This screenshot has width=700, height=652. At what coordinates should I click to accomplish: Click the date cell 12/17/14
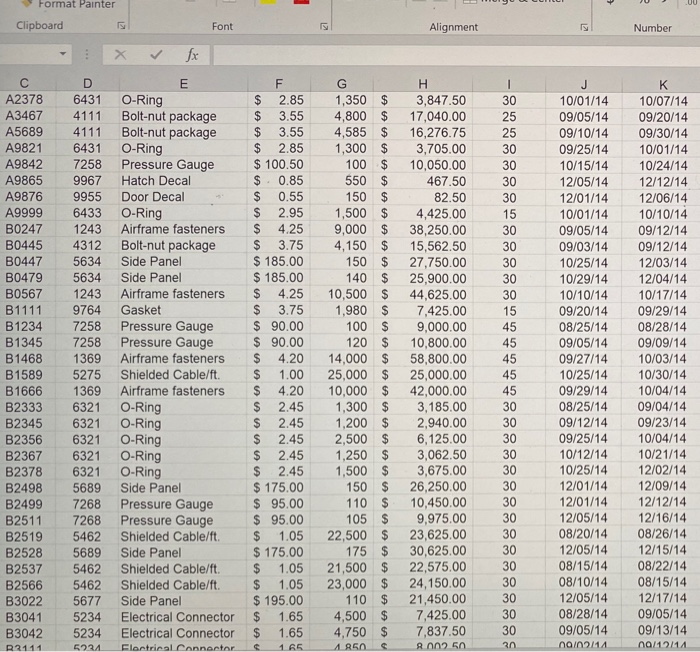click(x=662, y=598)
